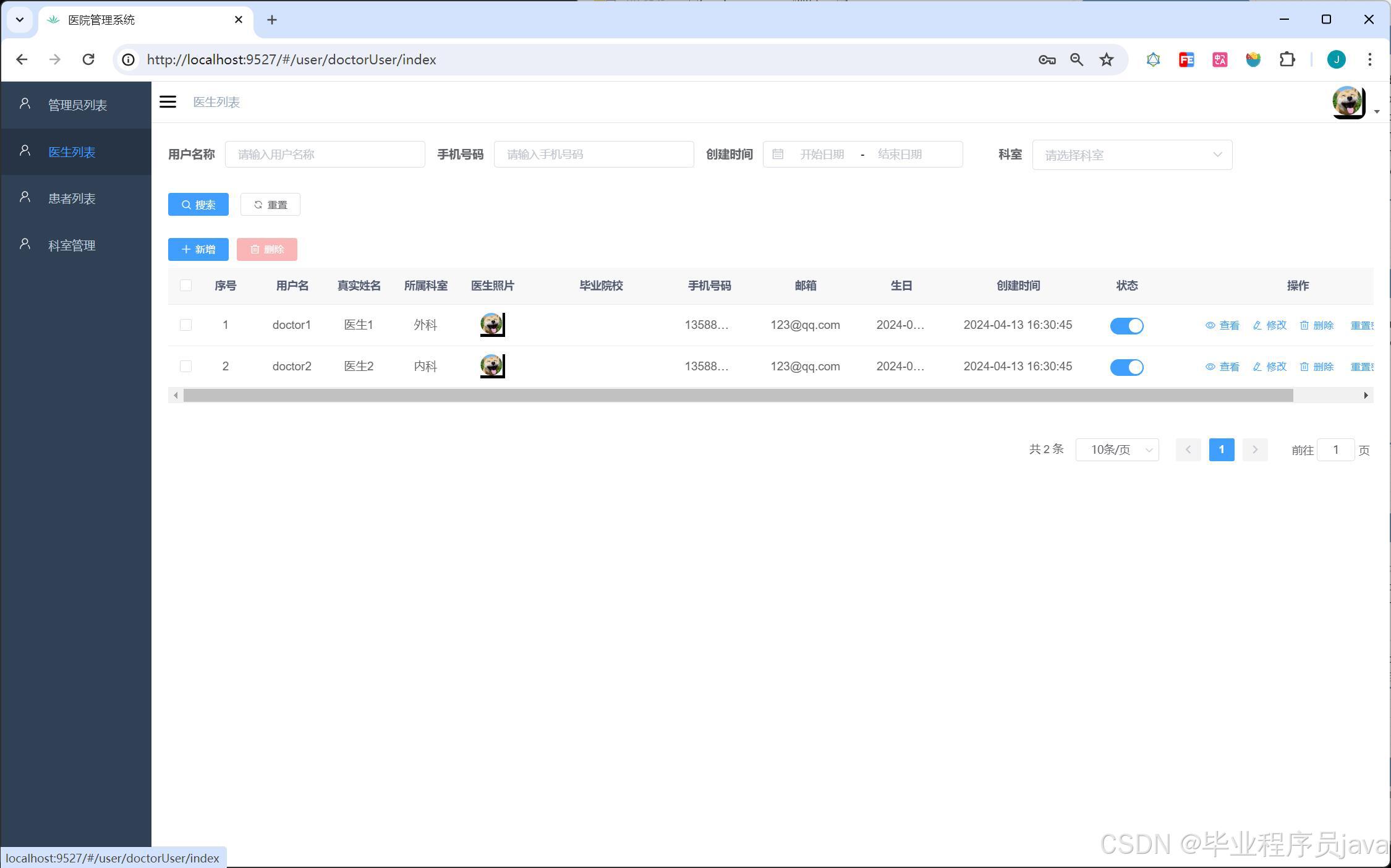
Task: Click the forward navigation arrow
Action: (x=55, y=59)
